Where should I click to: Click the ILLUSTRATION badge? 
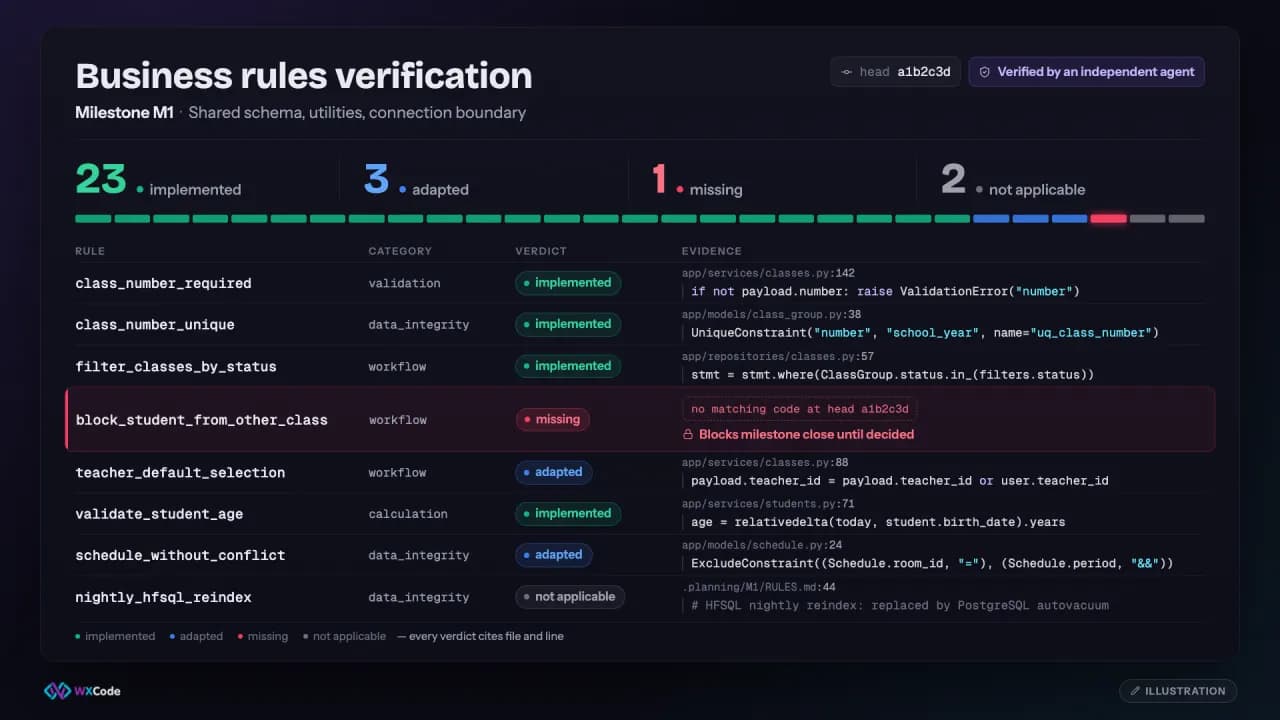[x=1178, y=691]
